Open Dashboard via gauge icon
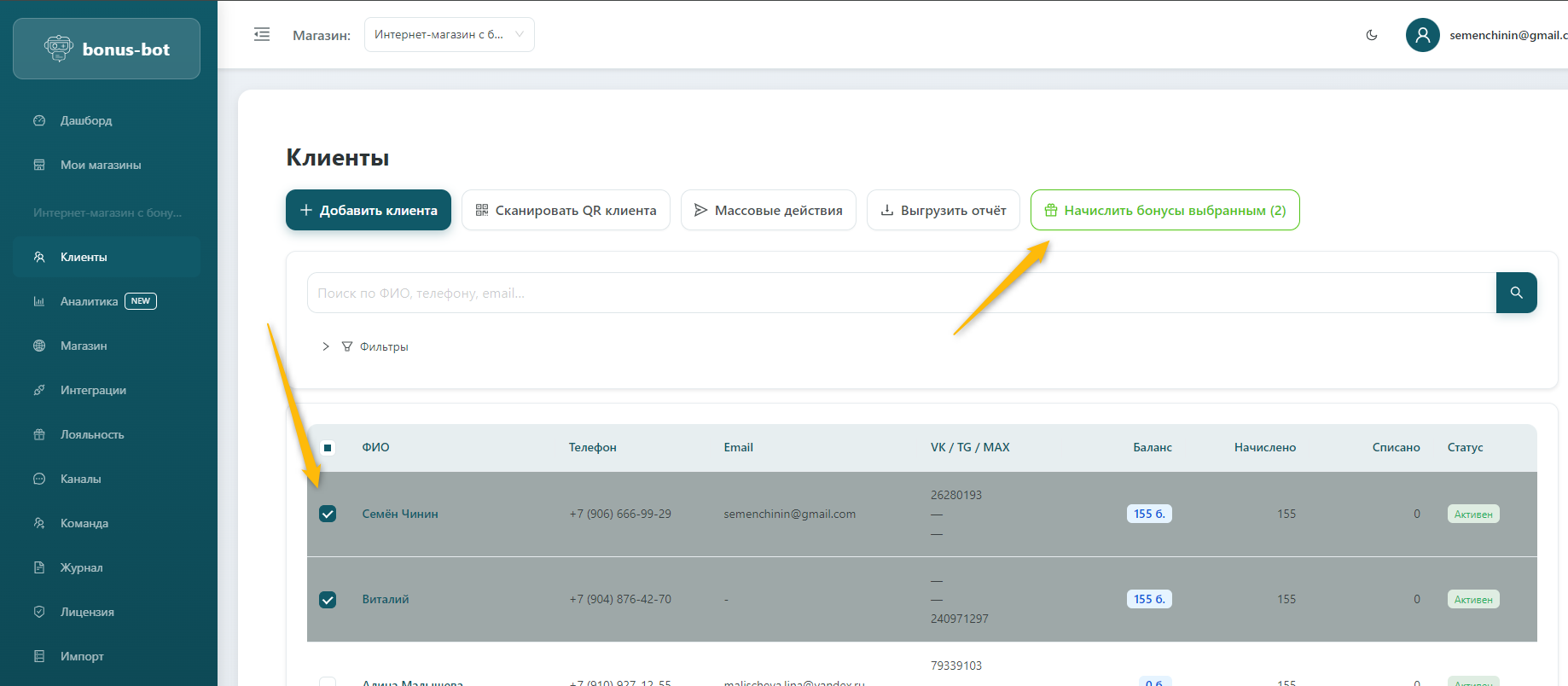This screenshot has width=1568, height=686. [39, 120]
